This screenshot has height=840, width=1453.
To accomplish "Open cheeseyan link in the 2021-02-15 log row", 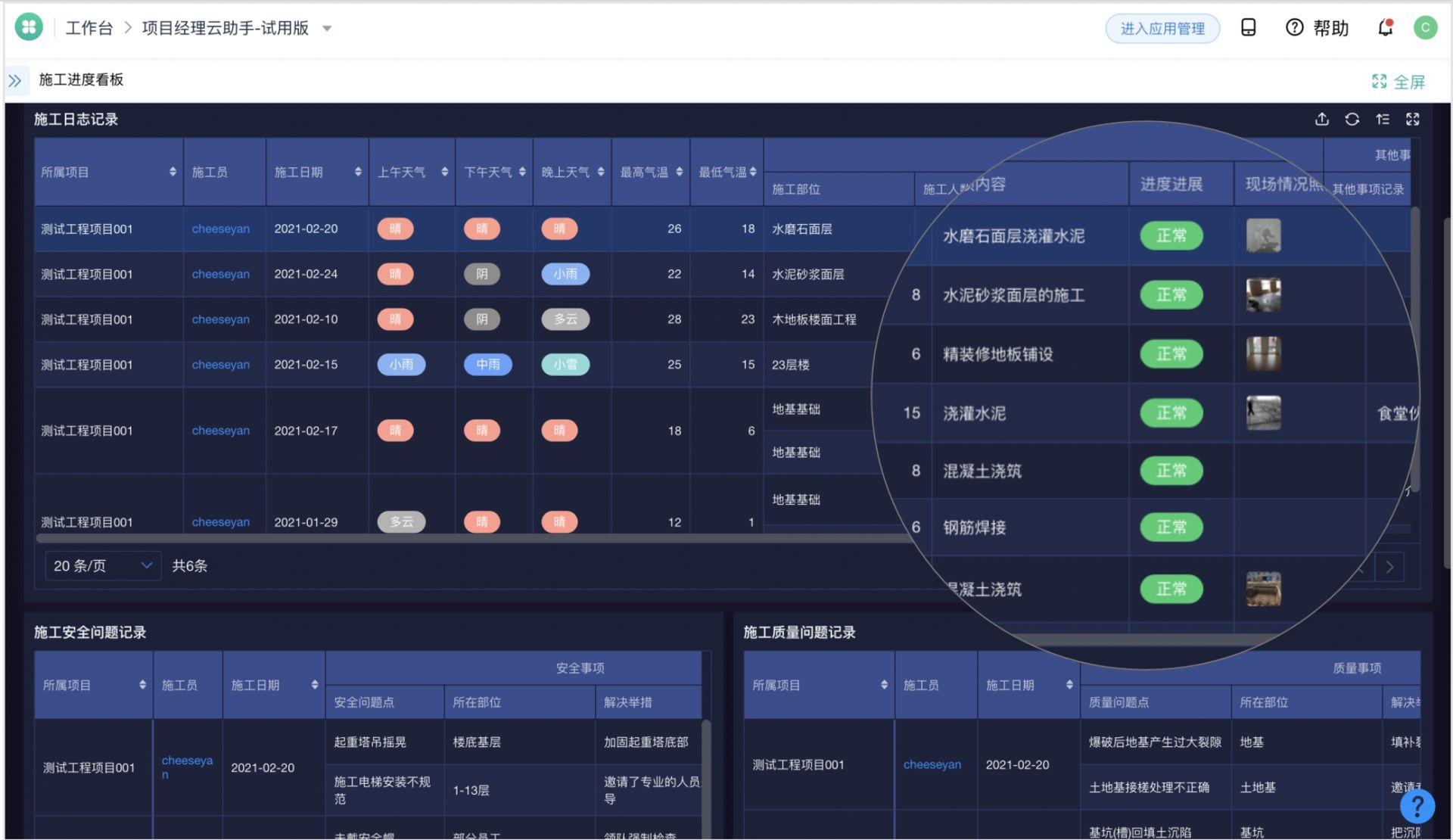I will pos(220,364).
